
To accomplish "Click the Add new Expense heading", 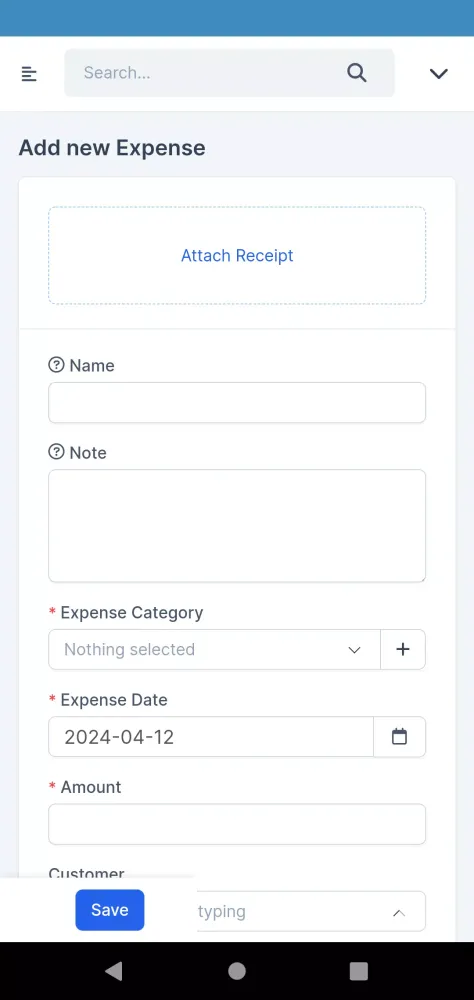I will click(112, 148).
